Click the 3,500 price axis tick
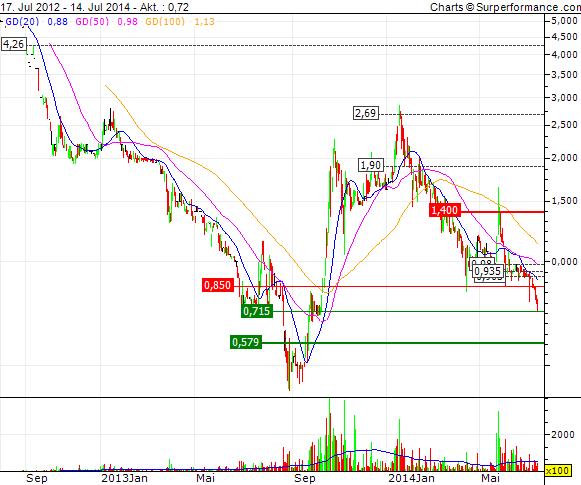The width and height of the screenshot is (581, 485). click(x=564, y=74)
